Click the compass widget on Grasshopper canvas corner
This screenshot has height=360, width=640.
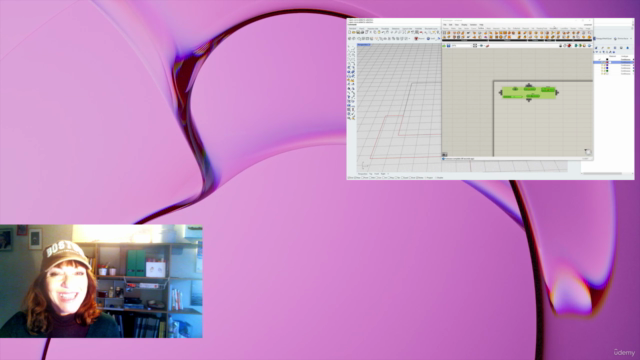[x=587, y=152]
